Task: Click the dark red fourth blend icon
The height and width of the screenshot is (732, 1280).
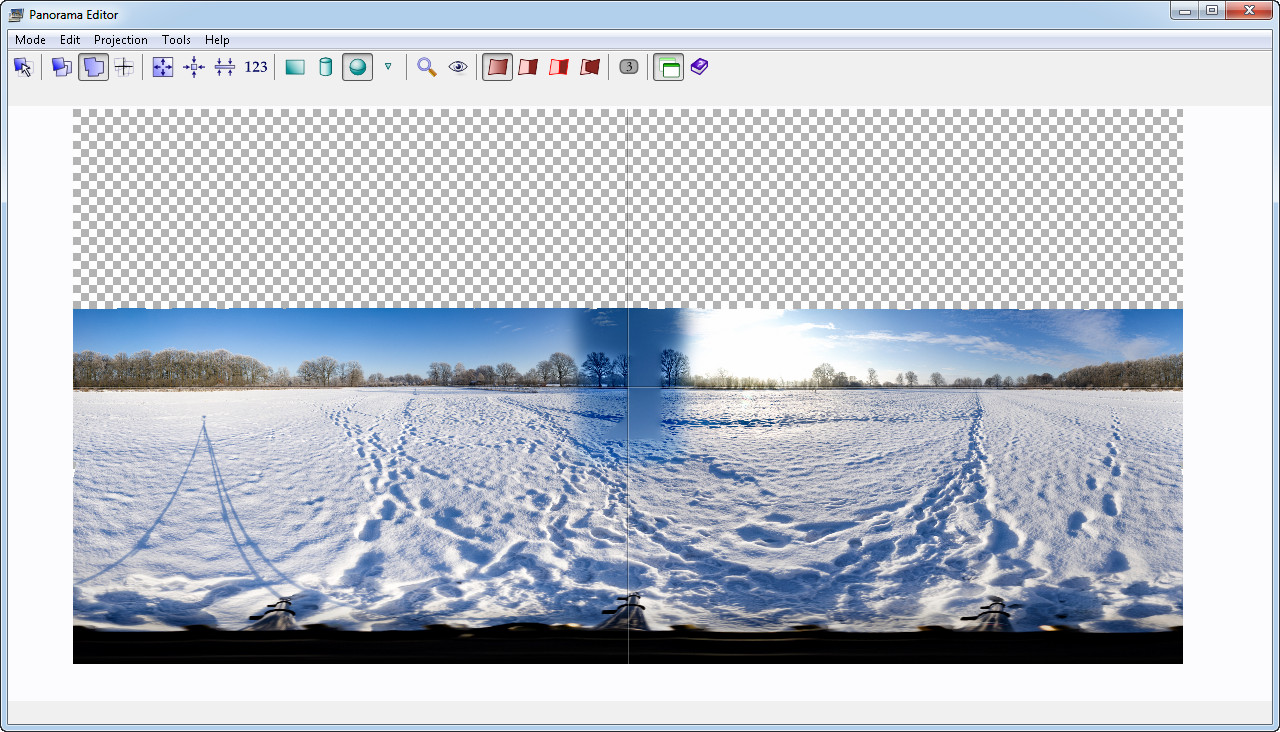Action: pos(590,67)
